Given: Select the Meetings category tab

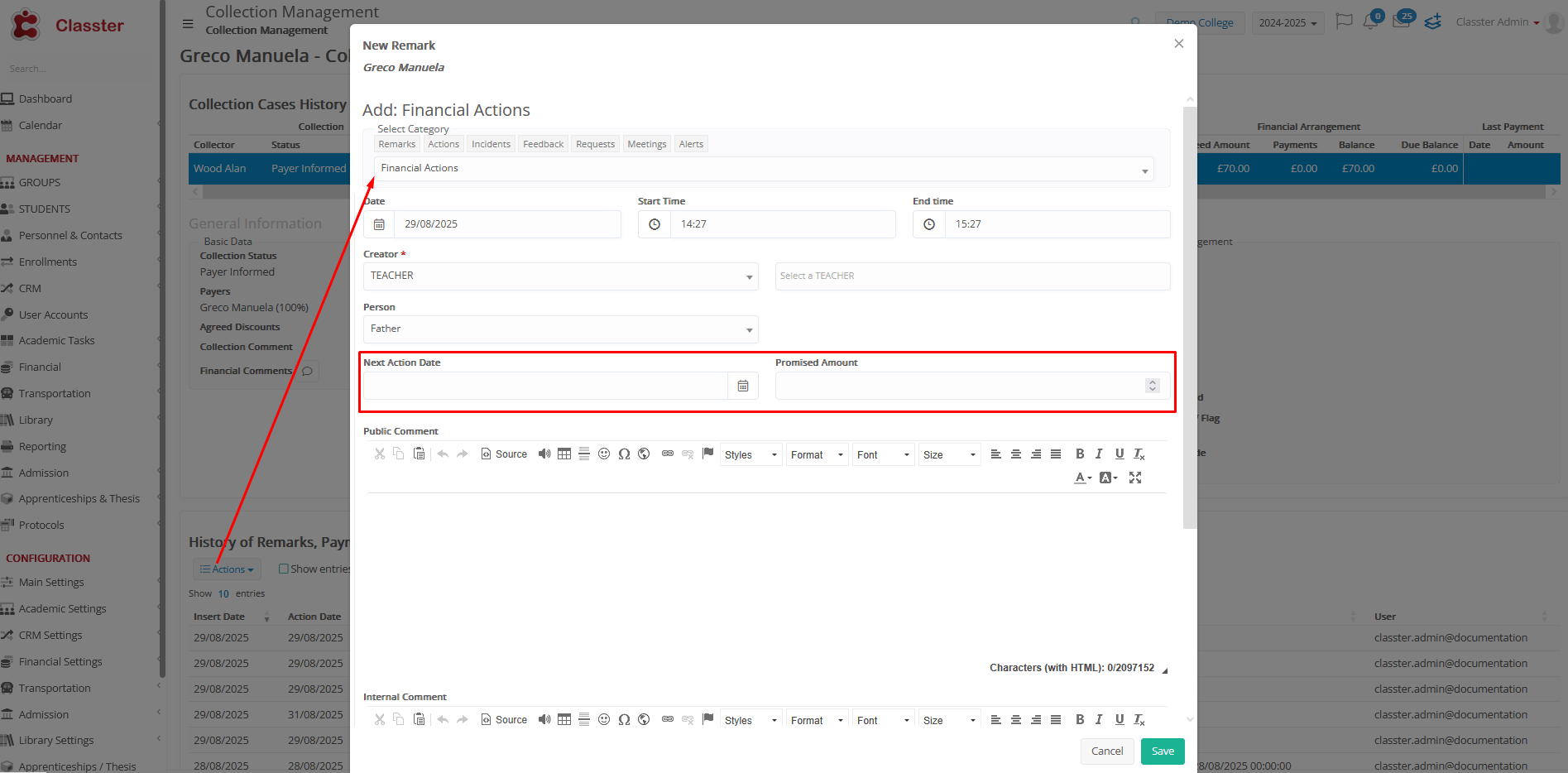Looking at the screenshot, I should pos(646,144).
